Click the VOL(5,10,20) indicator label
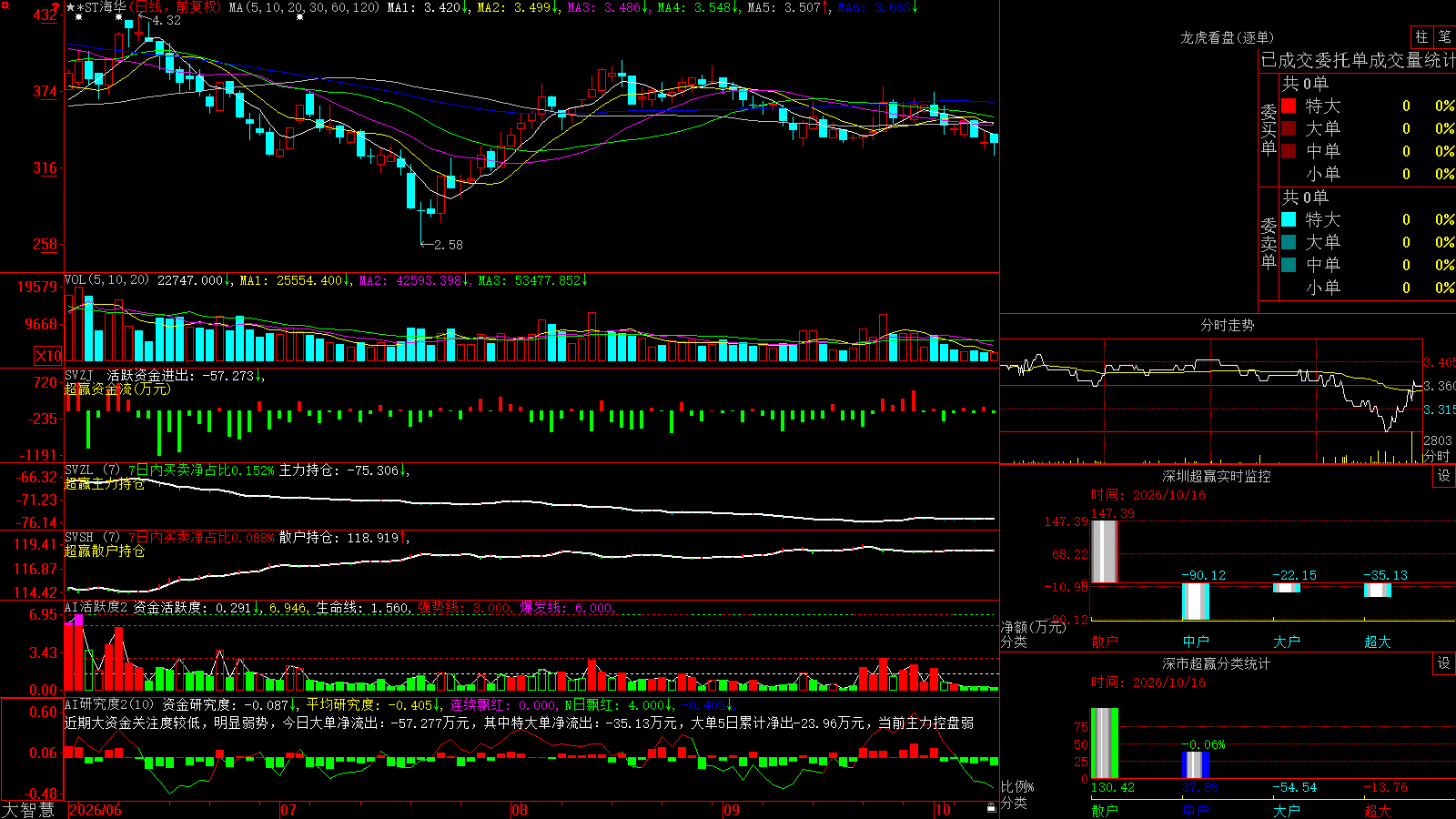 coord(106,280)
